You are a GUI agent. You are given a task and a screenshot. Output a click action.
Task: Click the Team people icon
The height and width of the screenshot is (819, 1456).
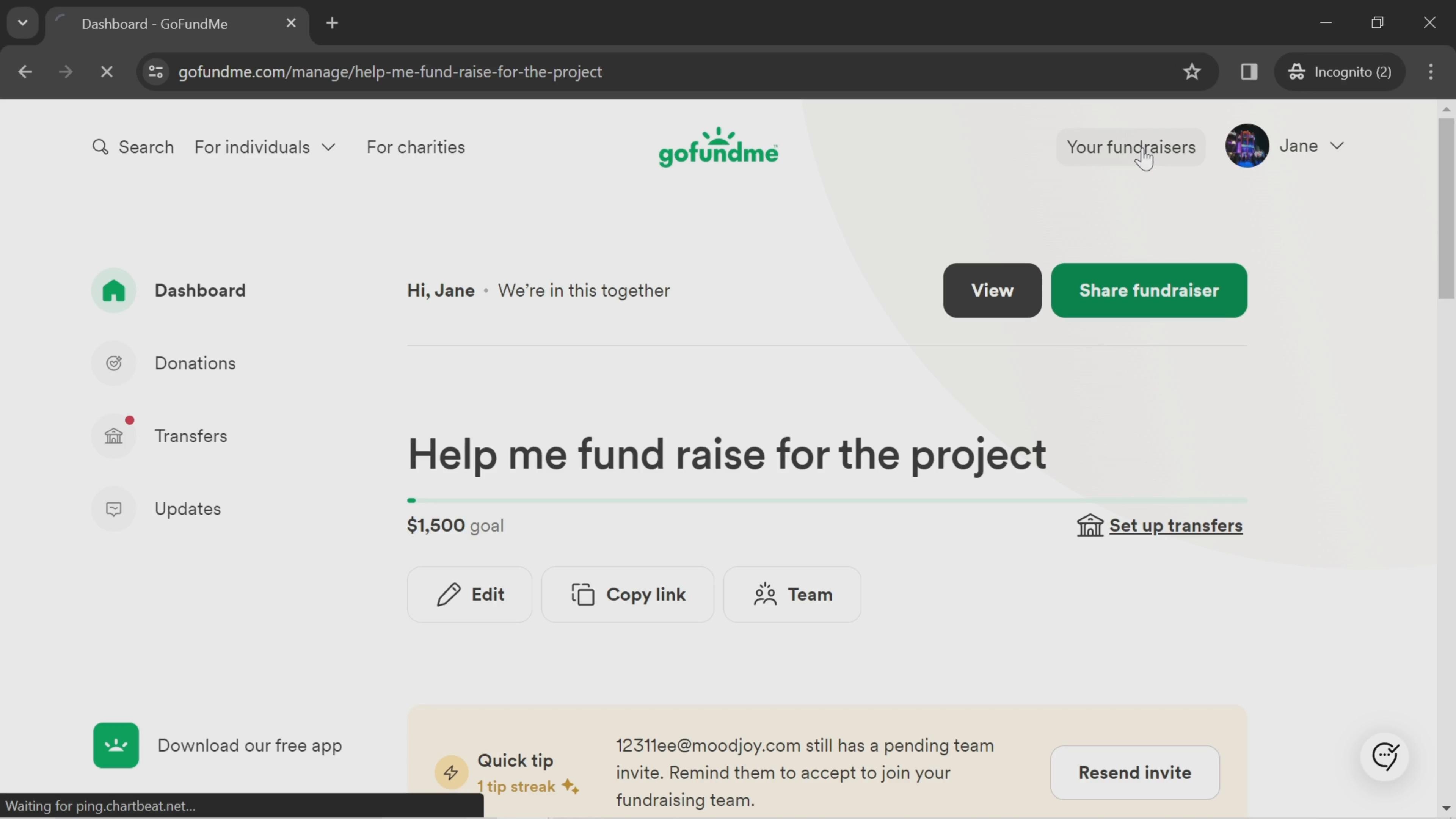click(x=766, y=594)
